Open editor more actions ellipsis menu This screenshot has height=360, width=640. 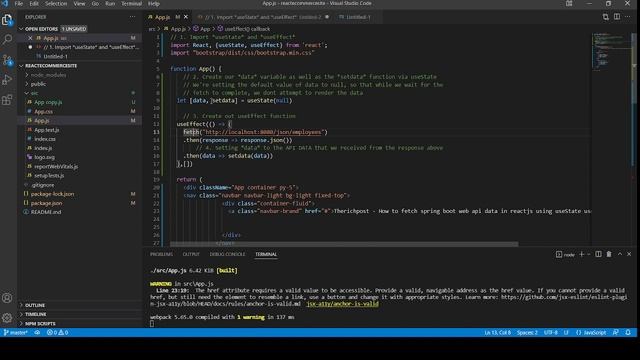628,17
